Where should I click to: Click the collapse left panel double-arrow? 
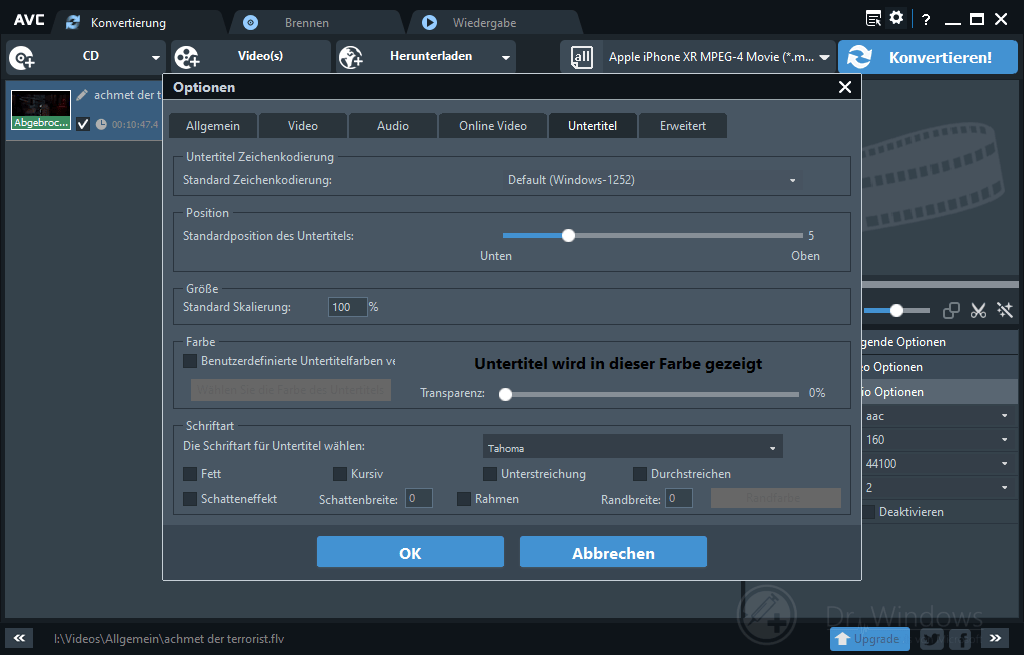click(x=19, y=638)
